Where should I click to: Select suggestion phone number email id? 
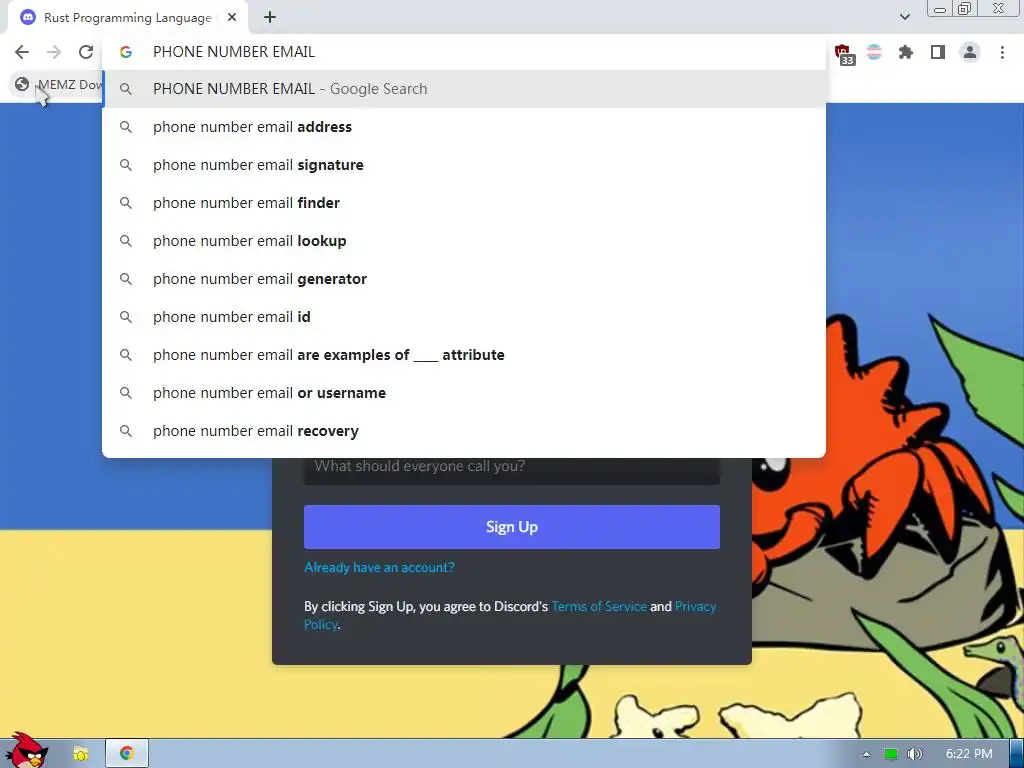point(464,317)
